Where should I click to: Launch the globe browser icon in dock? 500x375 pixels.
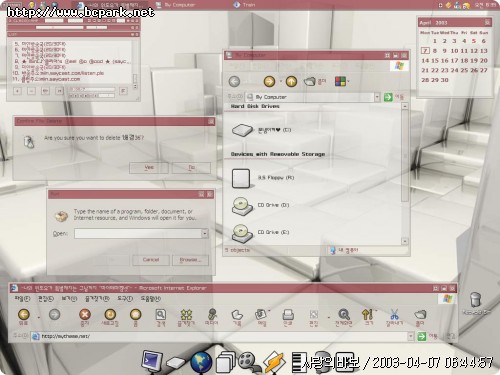point(201,362)
